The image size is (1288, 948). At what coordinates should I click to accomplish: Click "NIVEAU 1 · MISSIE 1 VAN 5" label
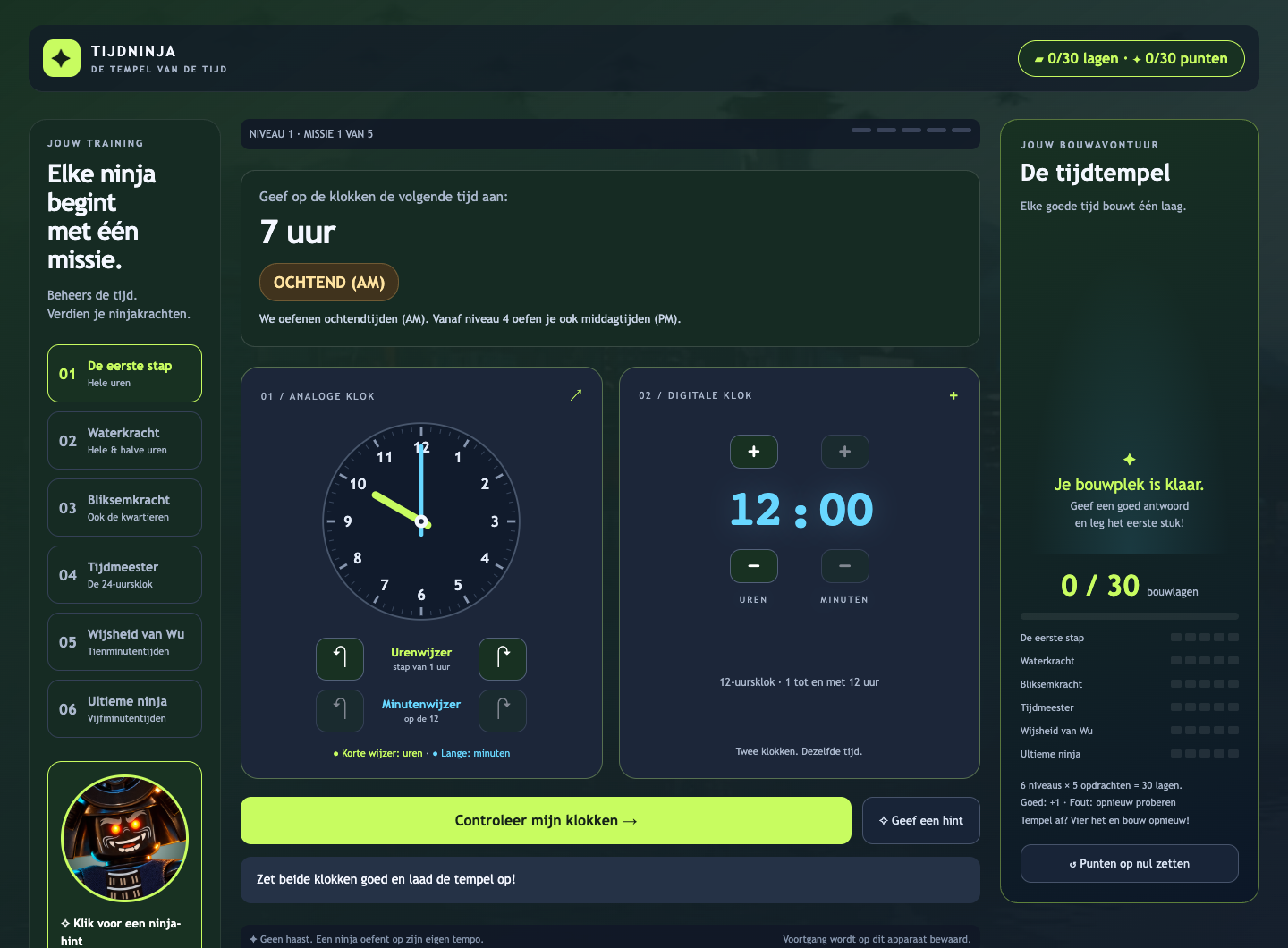click(x=311, y=134)
